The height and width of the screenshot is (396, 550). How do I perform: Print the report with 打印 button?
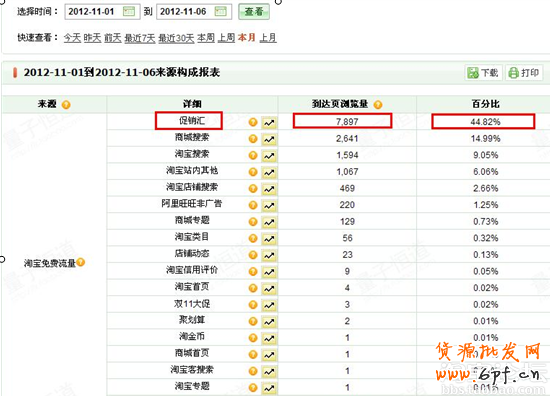pyautogui.click(x=524, y=73)
